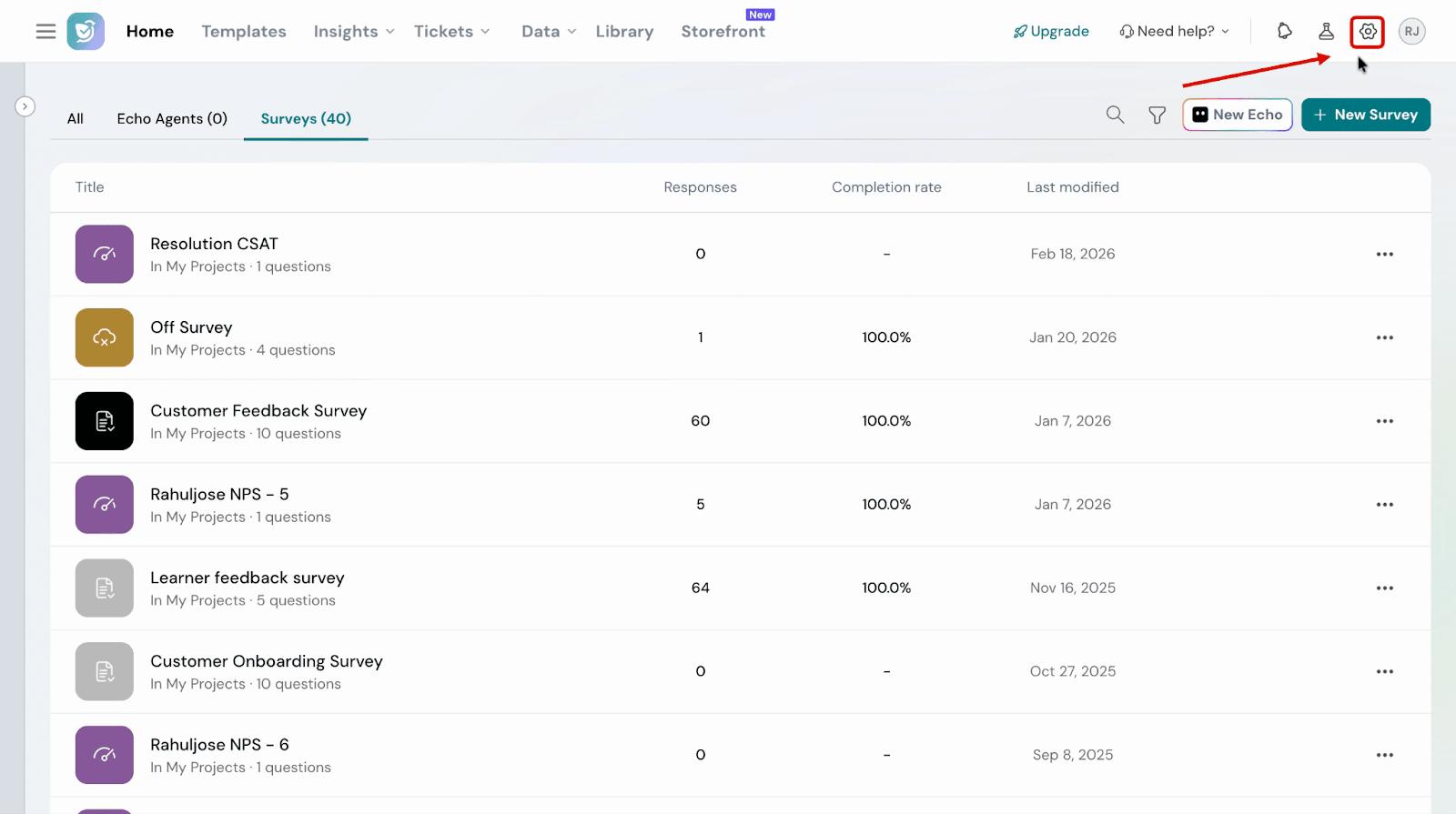Click the Nov 16, 2025 date
This screenshot has width=1456, height=814.
point(1073,588)
